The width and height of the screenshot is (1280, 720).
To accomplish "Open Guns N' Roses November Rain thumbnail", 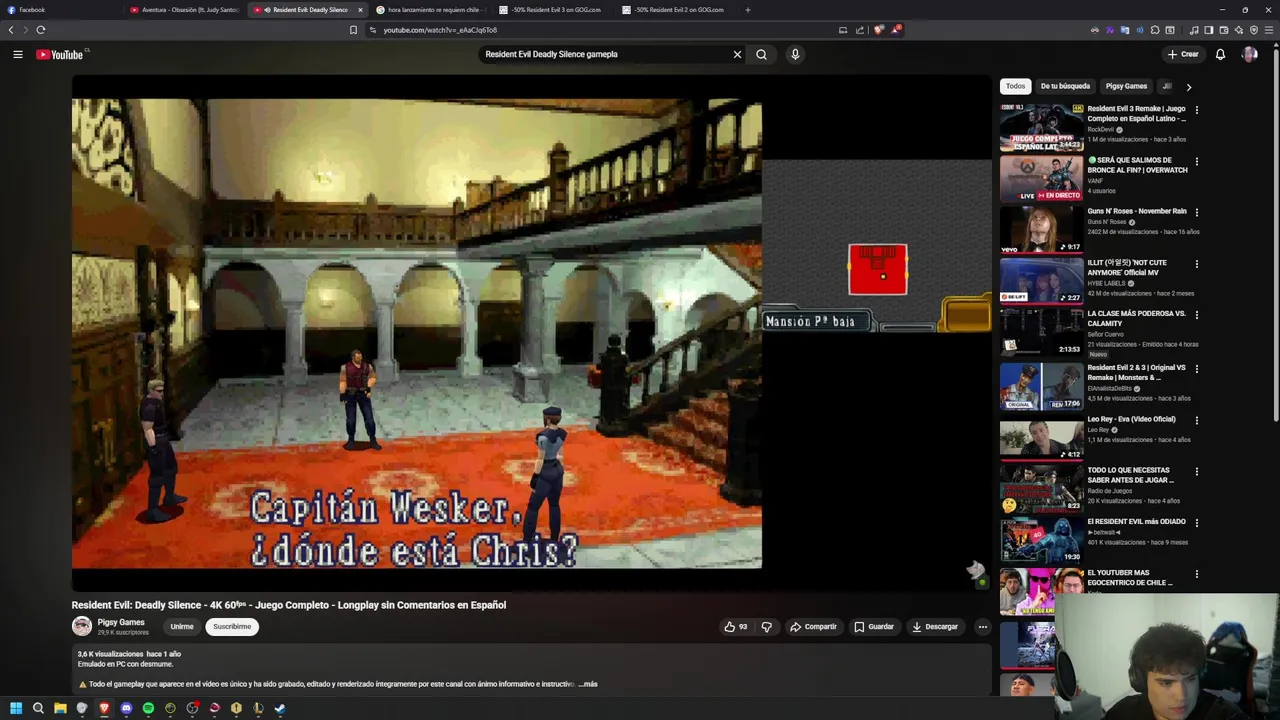I will pos(1041,229).
